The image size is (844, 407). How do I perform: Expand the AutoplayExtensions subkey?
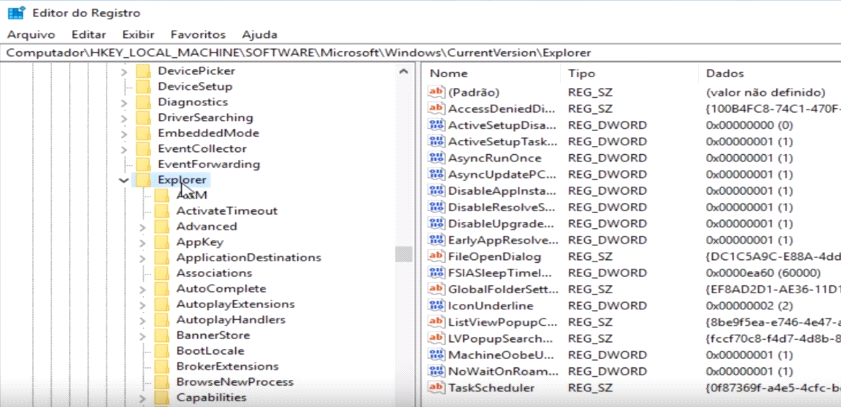pos(143,305)
